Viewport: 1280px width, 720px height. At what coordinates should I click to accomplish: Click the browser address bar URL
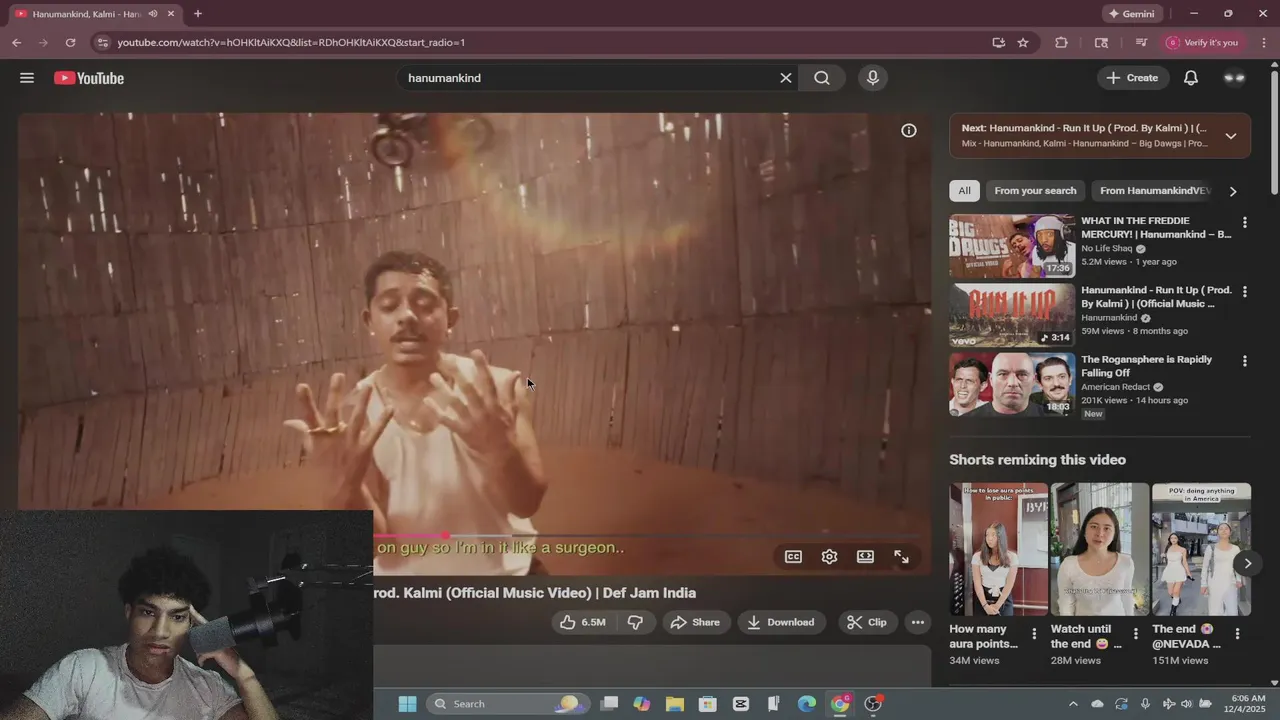coord(291,43)
